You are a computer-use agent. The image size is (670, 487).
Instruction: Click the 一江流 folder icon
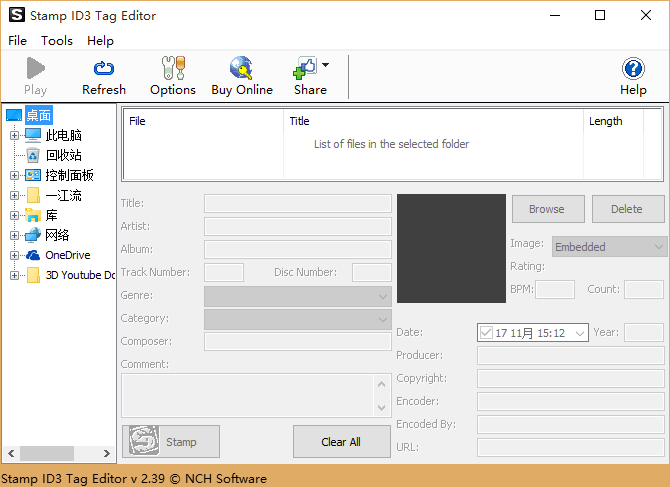(33, 195)
